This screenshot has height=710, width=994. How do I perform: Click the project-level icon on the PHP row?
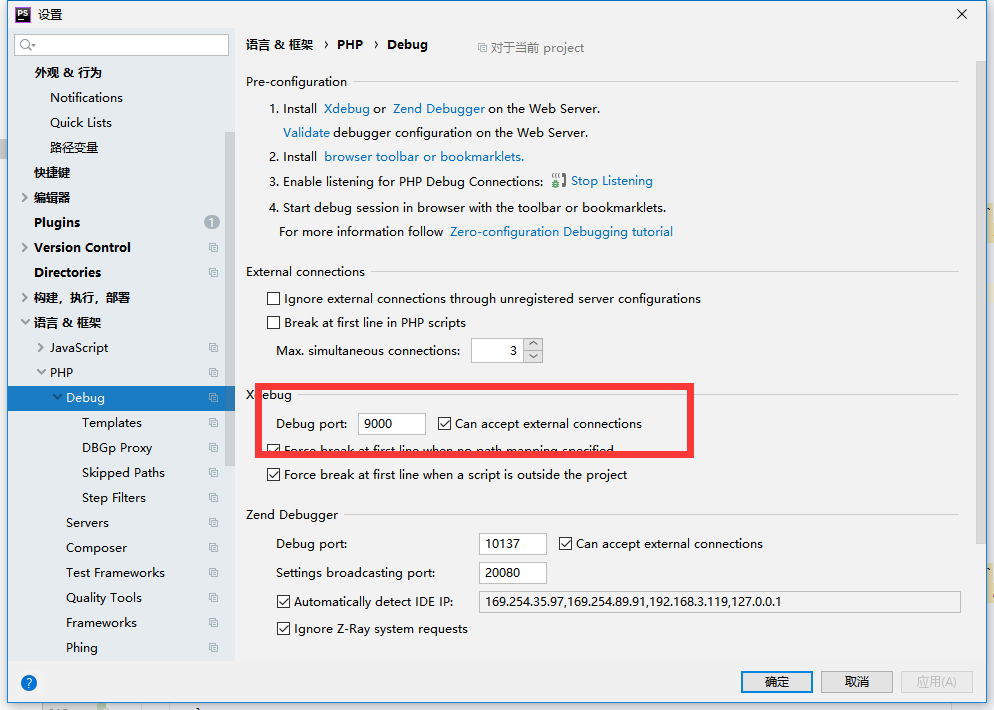click(214, 373)
